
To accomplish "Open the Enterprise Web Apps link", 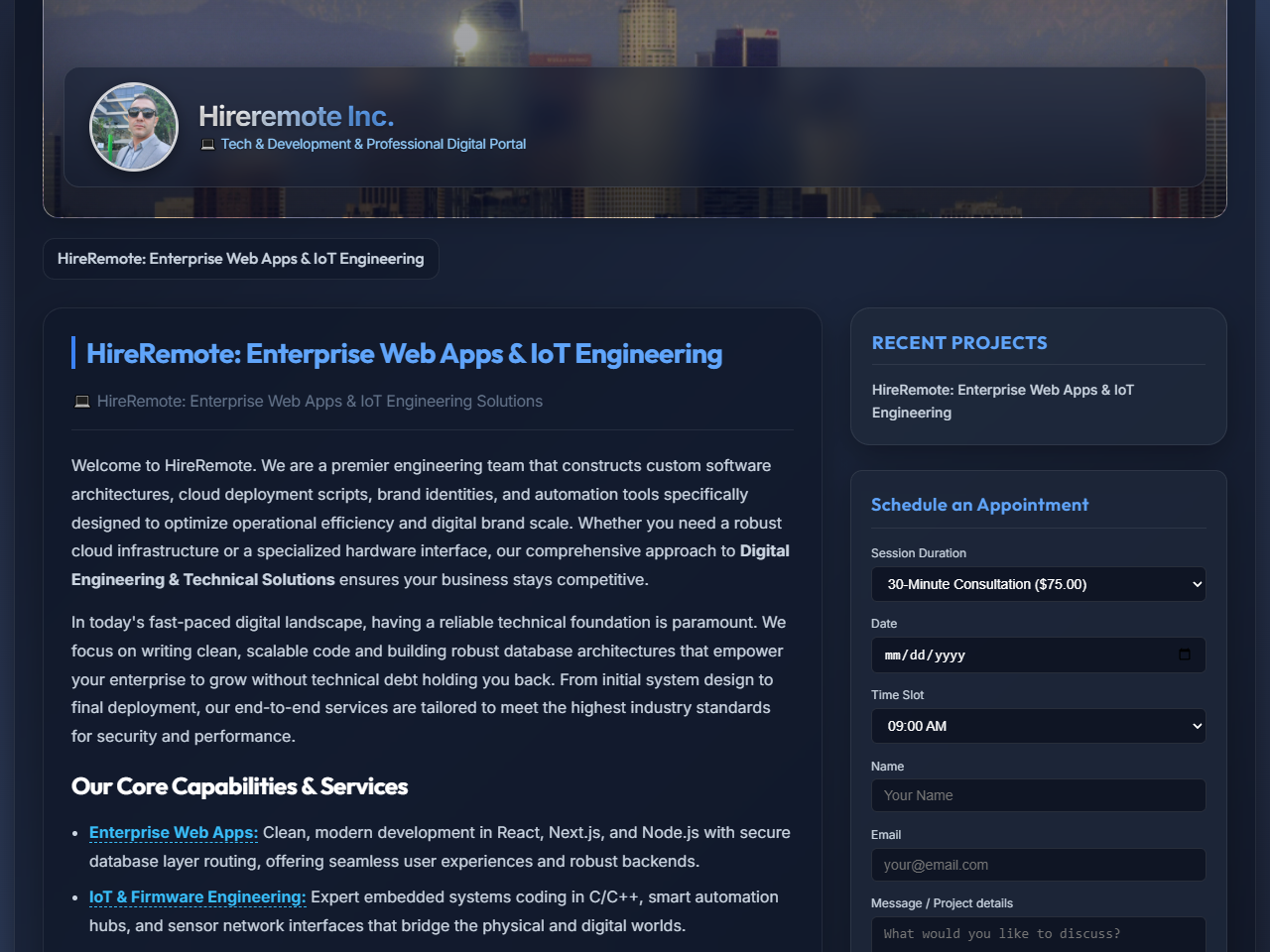I will 174,833.
